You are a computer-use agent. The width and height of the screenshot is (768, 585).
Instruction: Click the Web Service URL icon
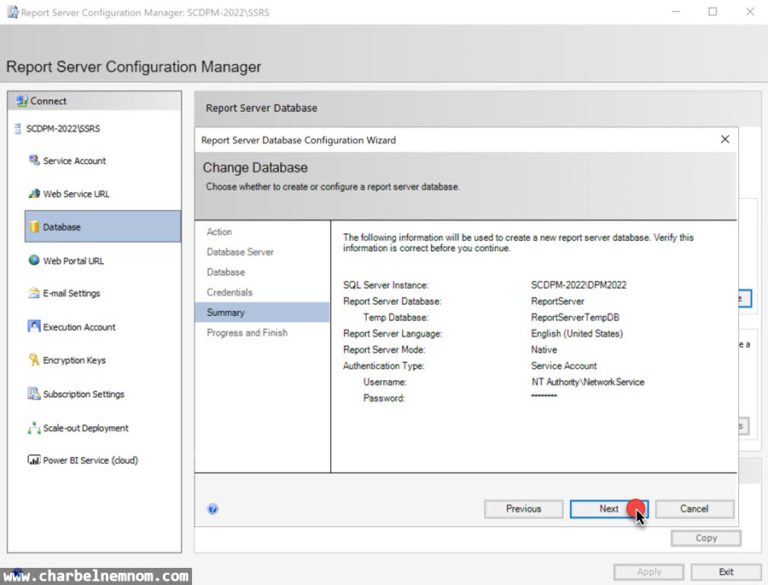click(x=34, y=194)
